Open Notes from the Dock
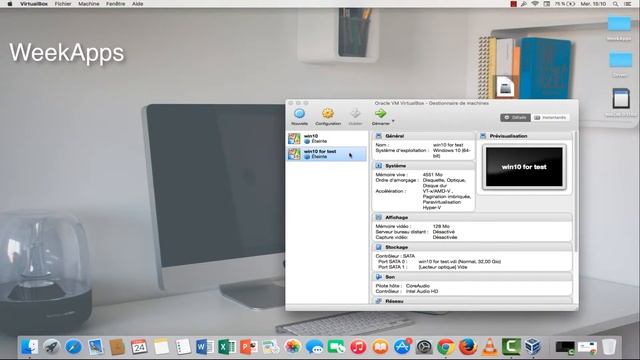The height and width of the screenshot is (360, 640). [x=162, y=347]
